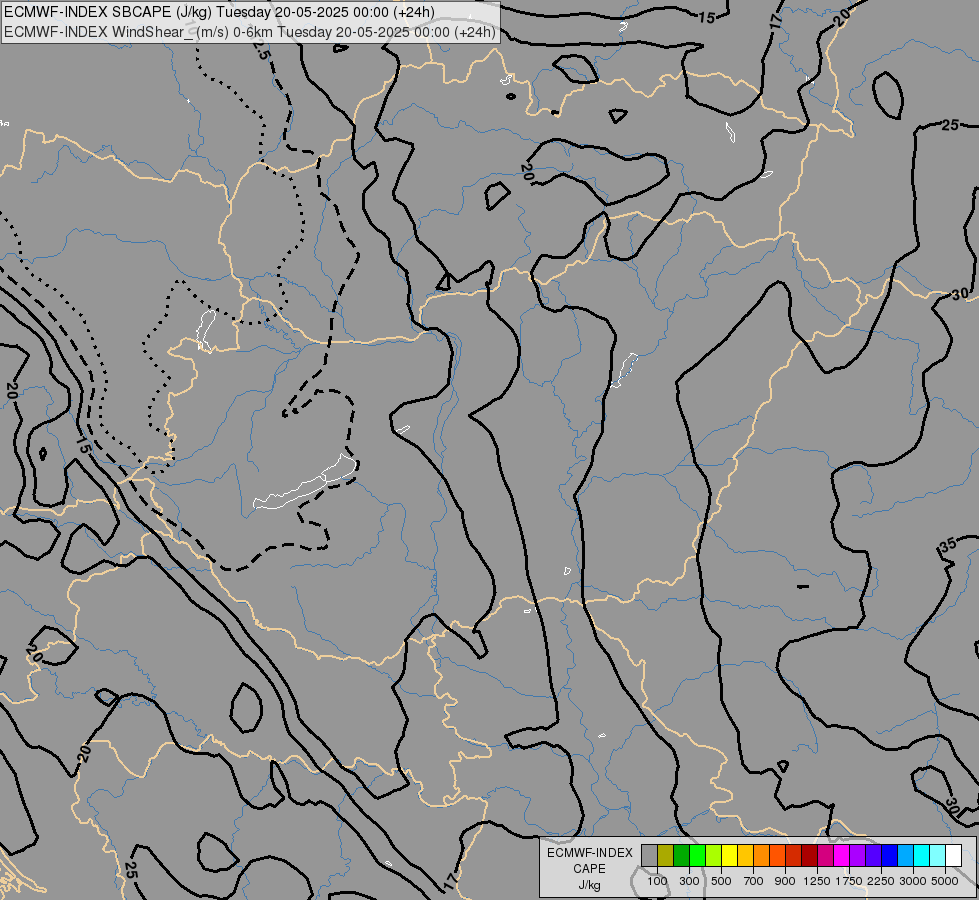Screen dimensions: 979x900
Task: Select the cyan swatch right of 3000
Action: click(x=922, y=855)
